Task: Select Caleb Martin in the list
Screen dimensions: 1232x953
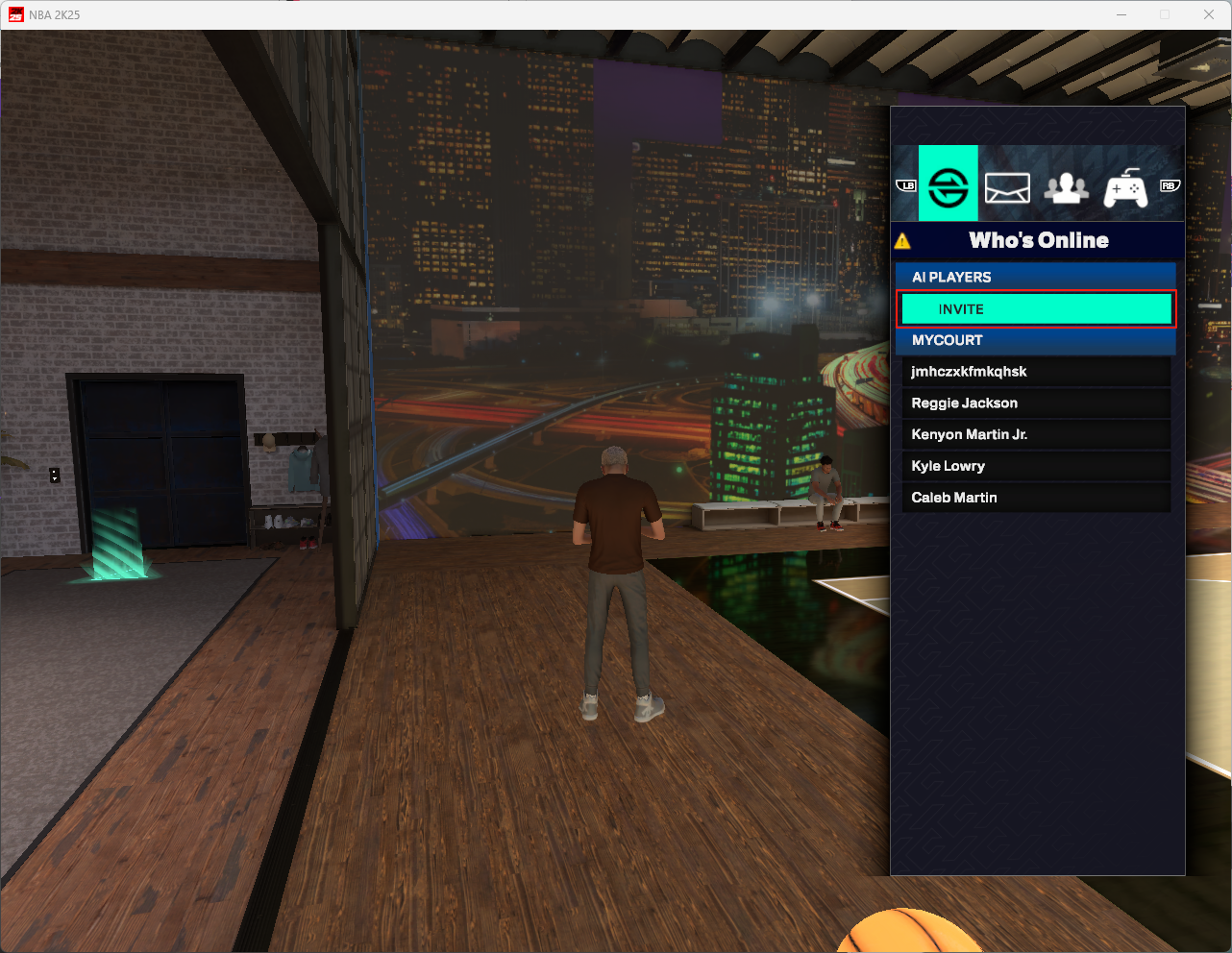Action: point(1036,498)
